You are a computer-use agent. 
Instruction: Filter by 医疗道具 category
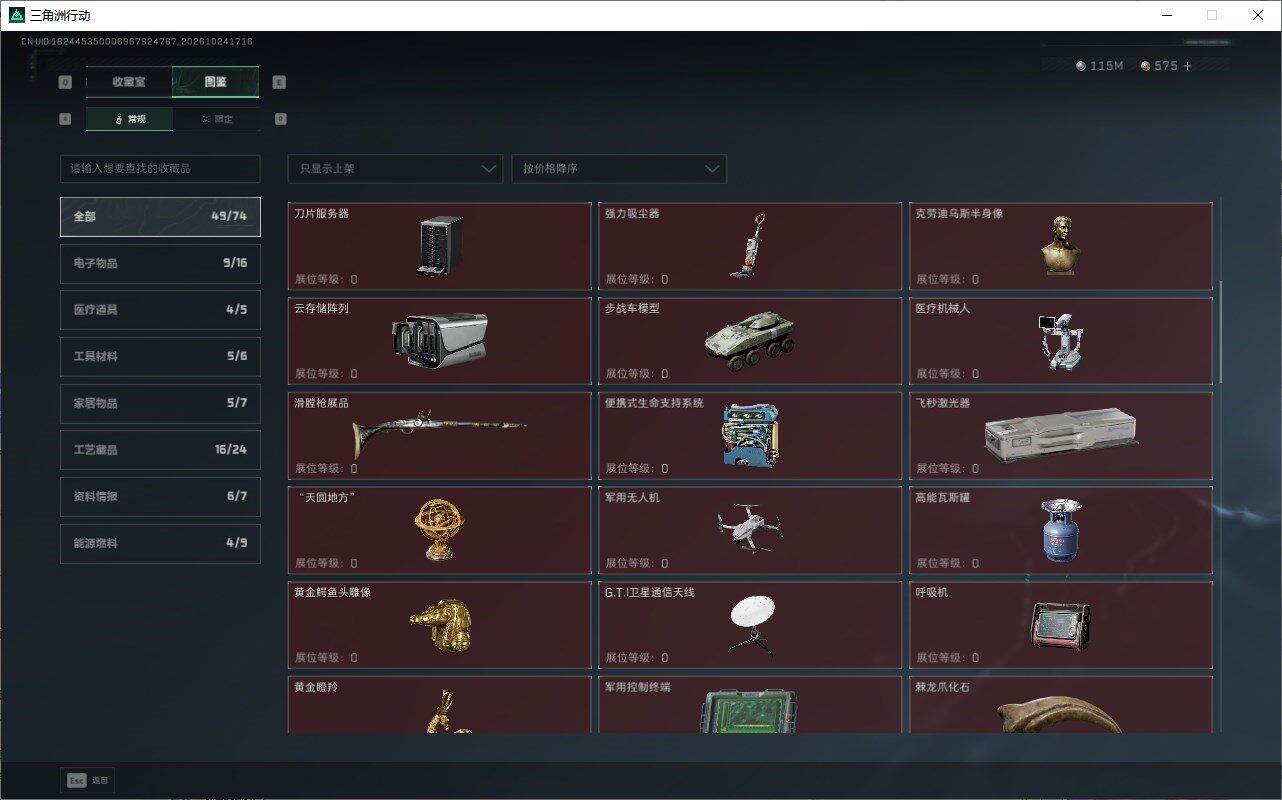pyautogui.click(x=160, y=310)
